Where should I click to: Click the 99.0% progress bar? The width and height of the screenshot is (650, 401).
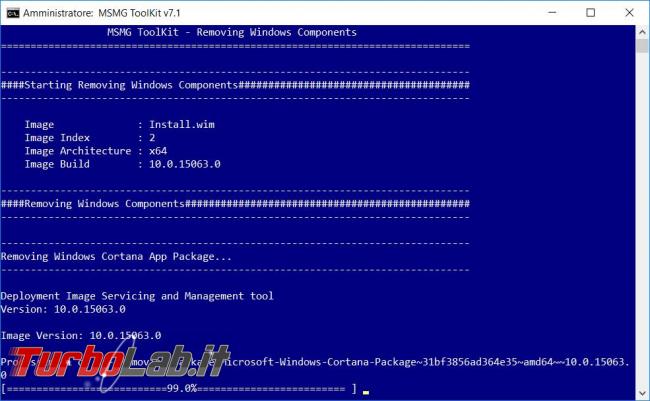(x=179, y=389)
